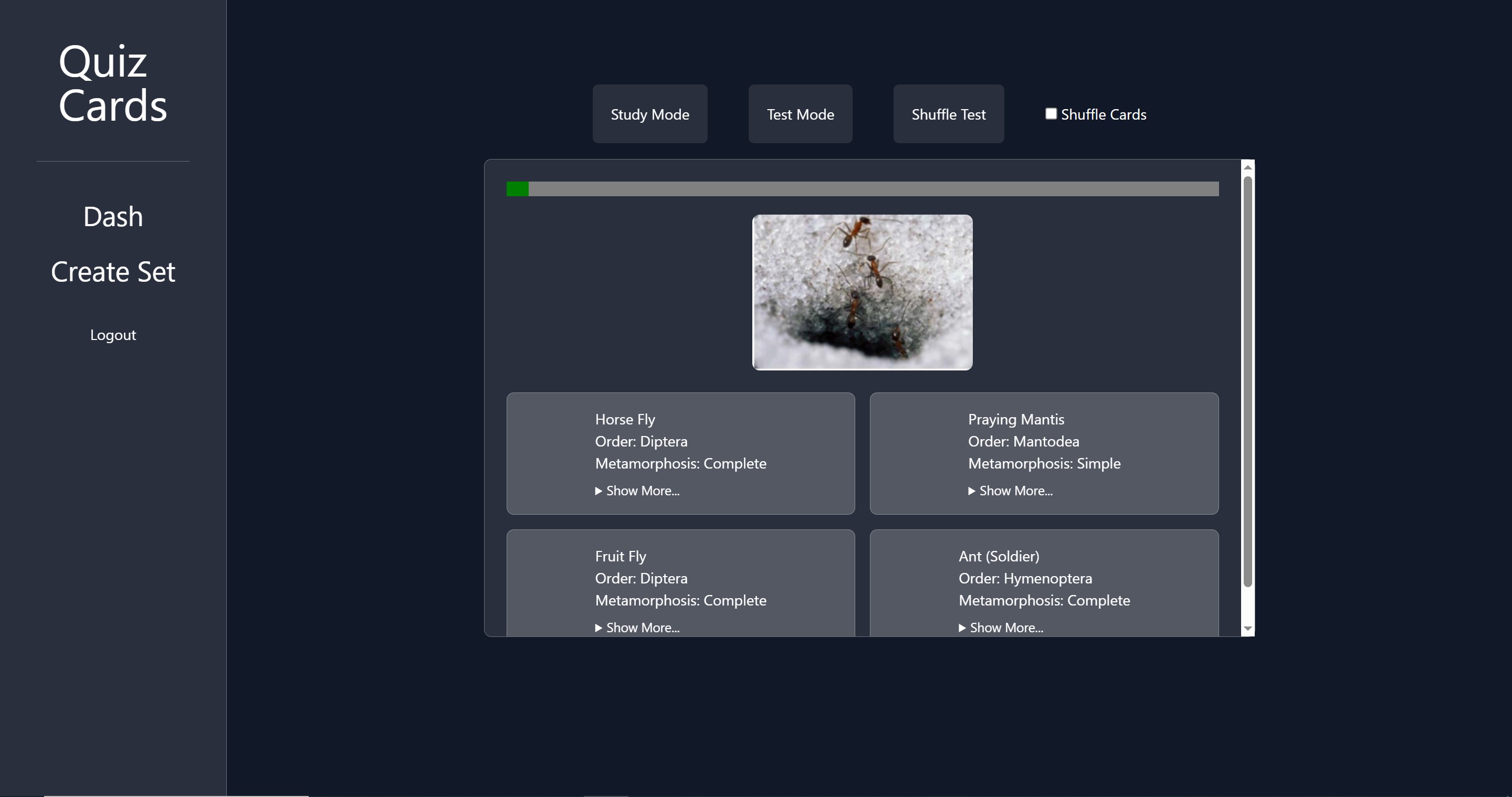Toggle the Shuffle Cards checkbox
This screenshot has height=797, width=1512.
click(x=1051, y=114)
